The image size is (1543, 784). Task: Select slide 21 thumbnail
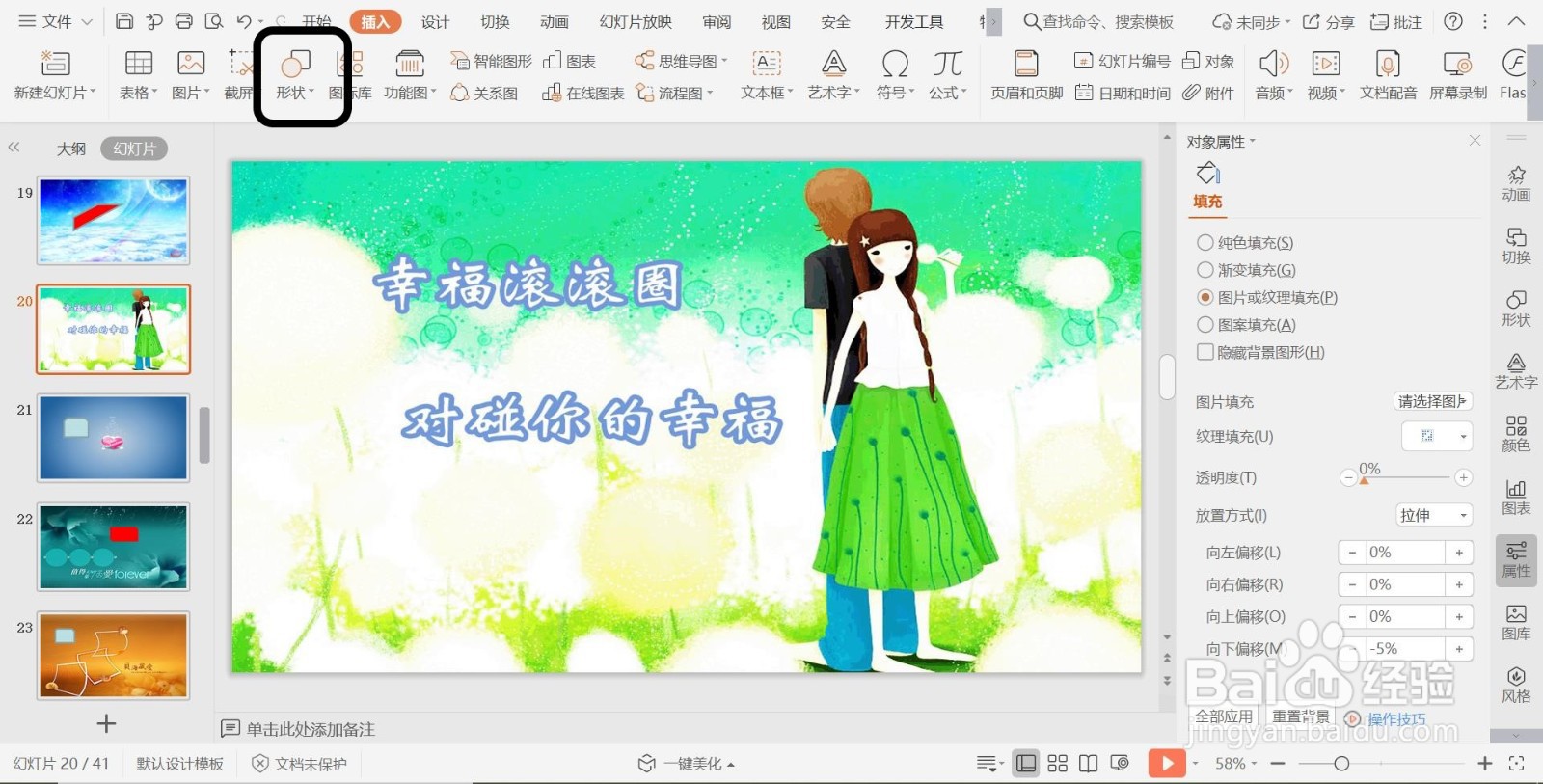113,438
